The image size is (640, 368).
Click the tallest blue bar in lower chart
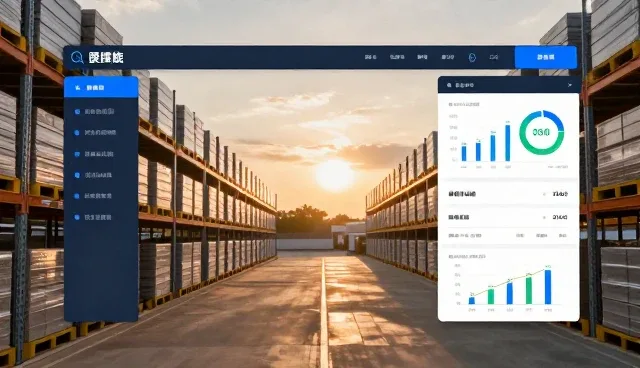(x=548, y=287)
